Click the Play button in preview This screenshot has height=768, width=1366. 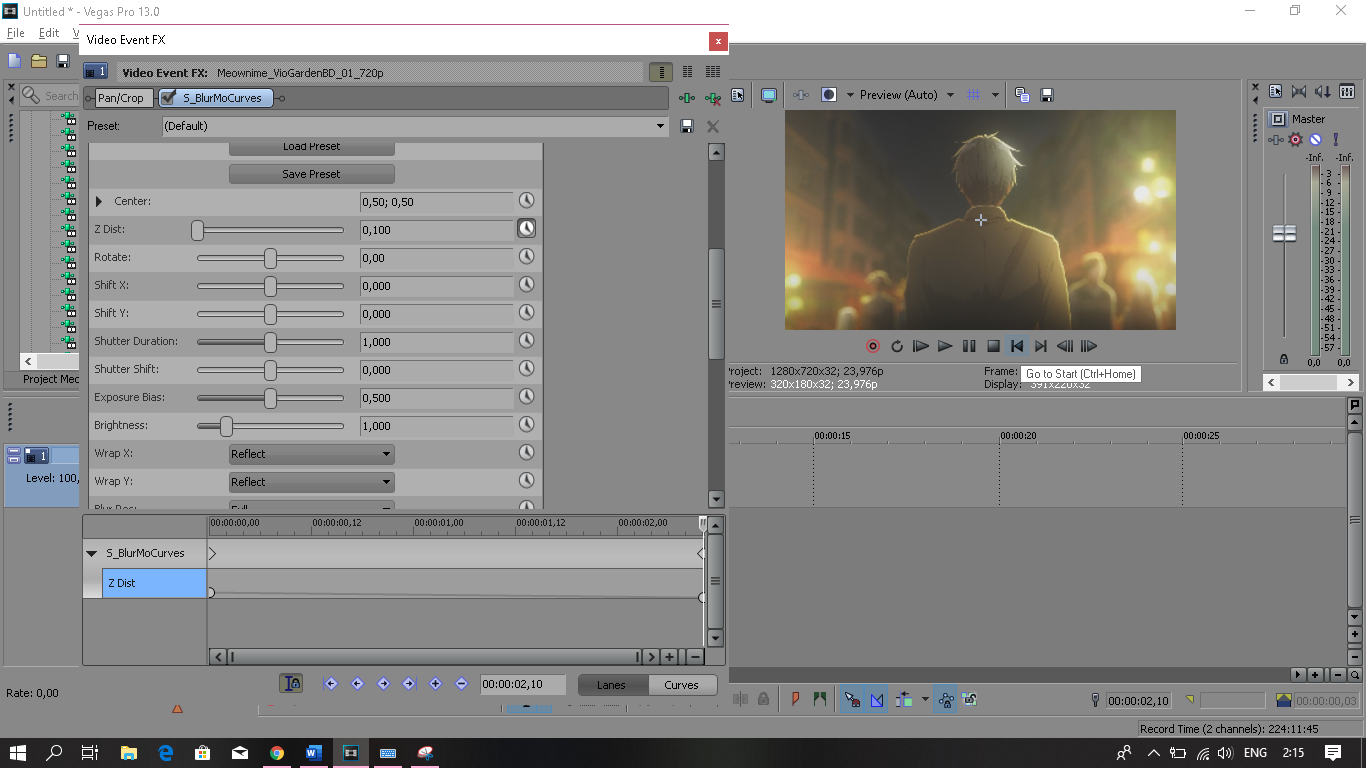point(945,346)
